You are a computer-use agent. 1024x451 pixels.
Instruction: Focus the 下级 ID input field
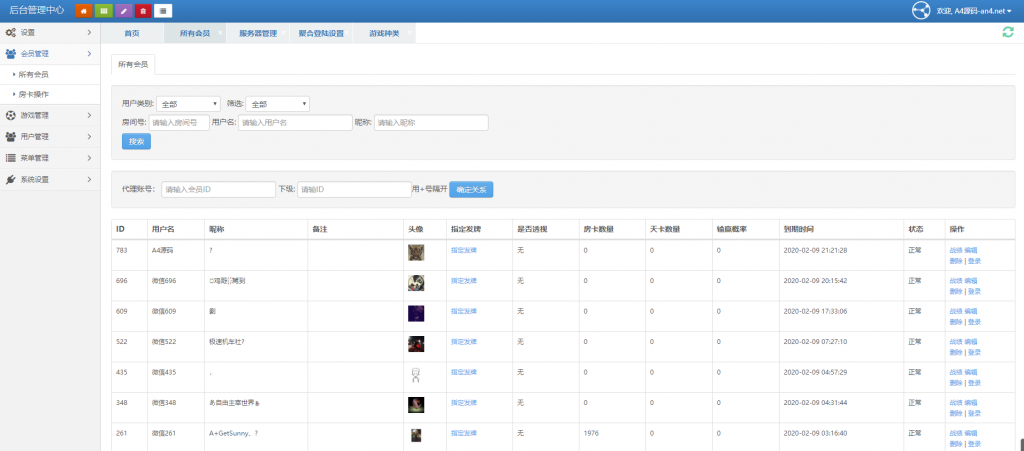tap(355, 189)
